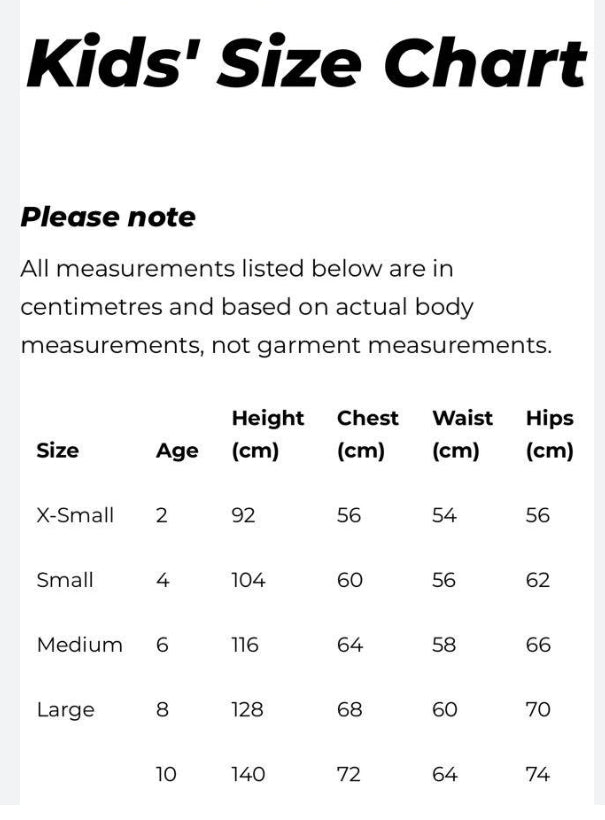The height and width of the screenshot is (820, 605).
Task: Select the measurements note paragraph
Action: click(x=285, y=307)
